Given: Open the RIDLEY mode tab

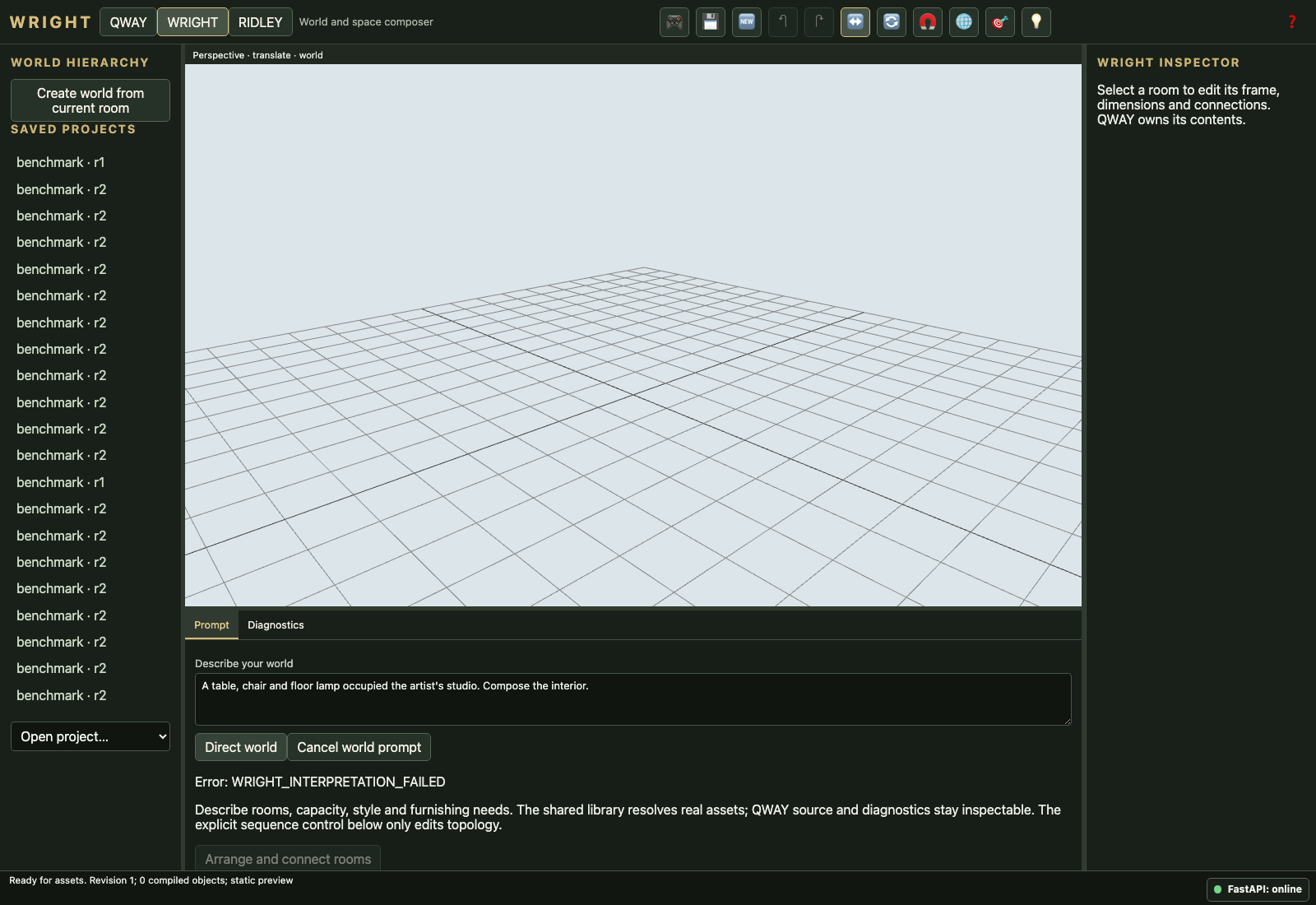Looking at the screenshot, I should coord(260,22).
